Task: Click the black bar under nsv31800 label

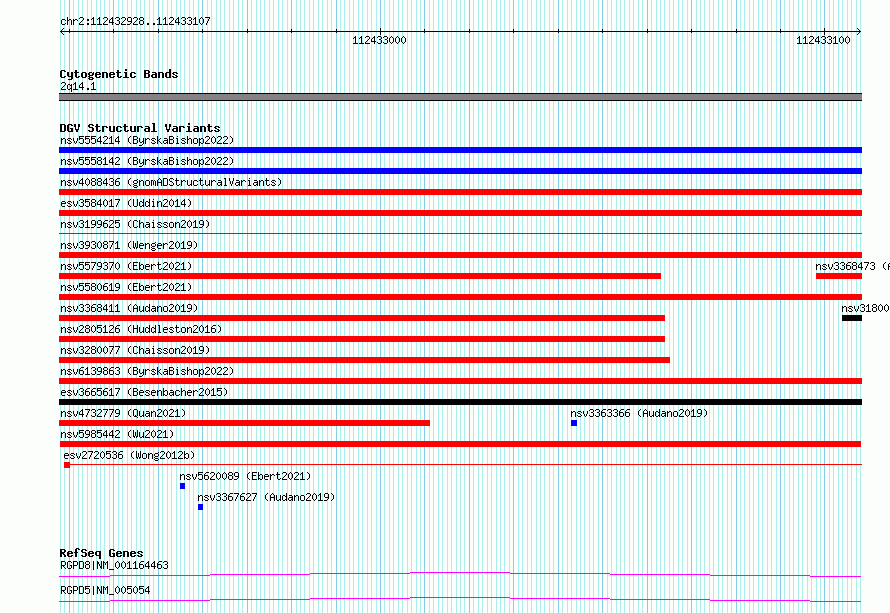Action: click(851, 318)
